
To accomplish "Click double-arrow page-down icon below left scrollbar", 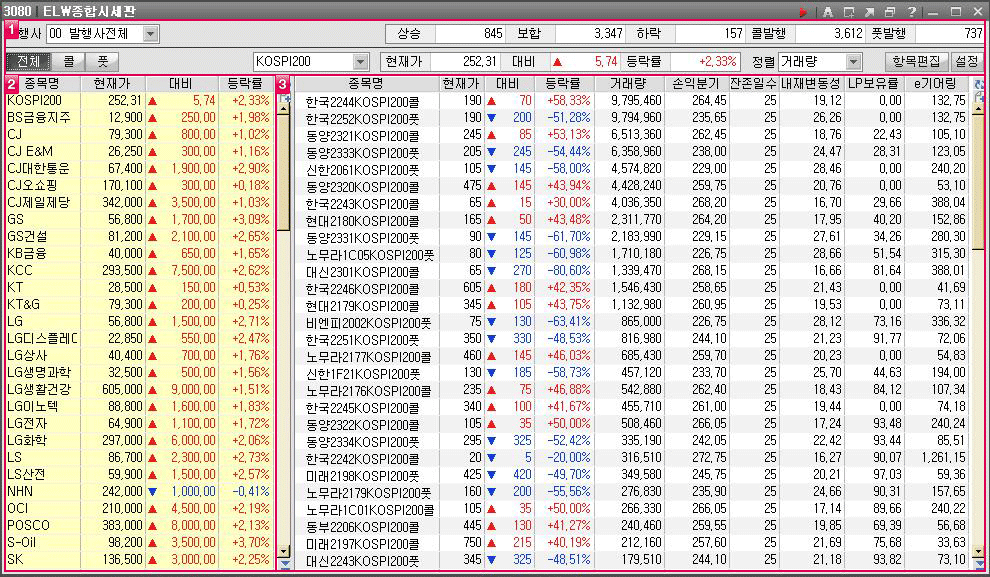I will tap(284, 564).
